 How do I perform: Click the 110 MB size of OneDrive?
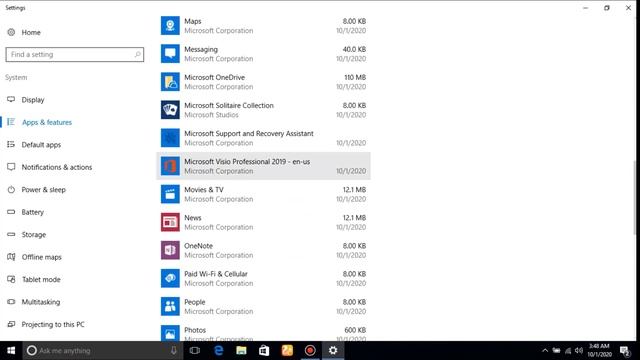[x=355, y=77]
